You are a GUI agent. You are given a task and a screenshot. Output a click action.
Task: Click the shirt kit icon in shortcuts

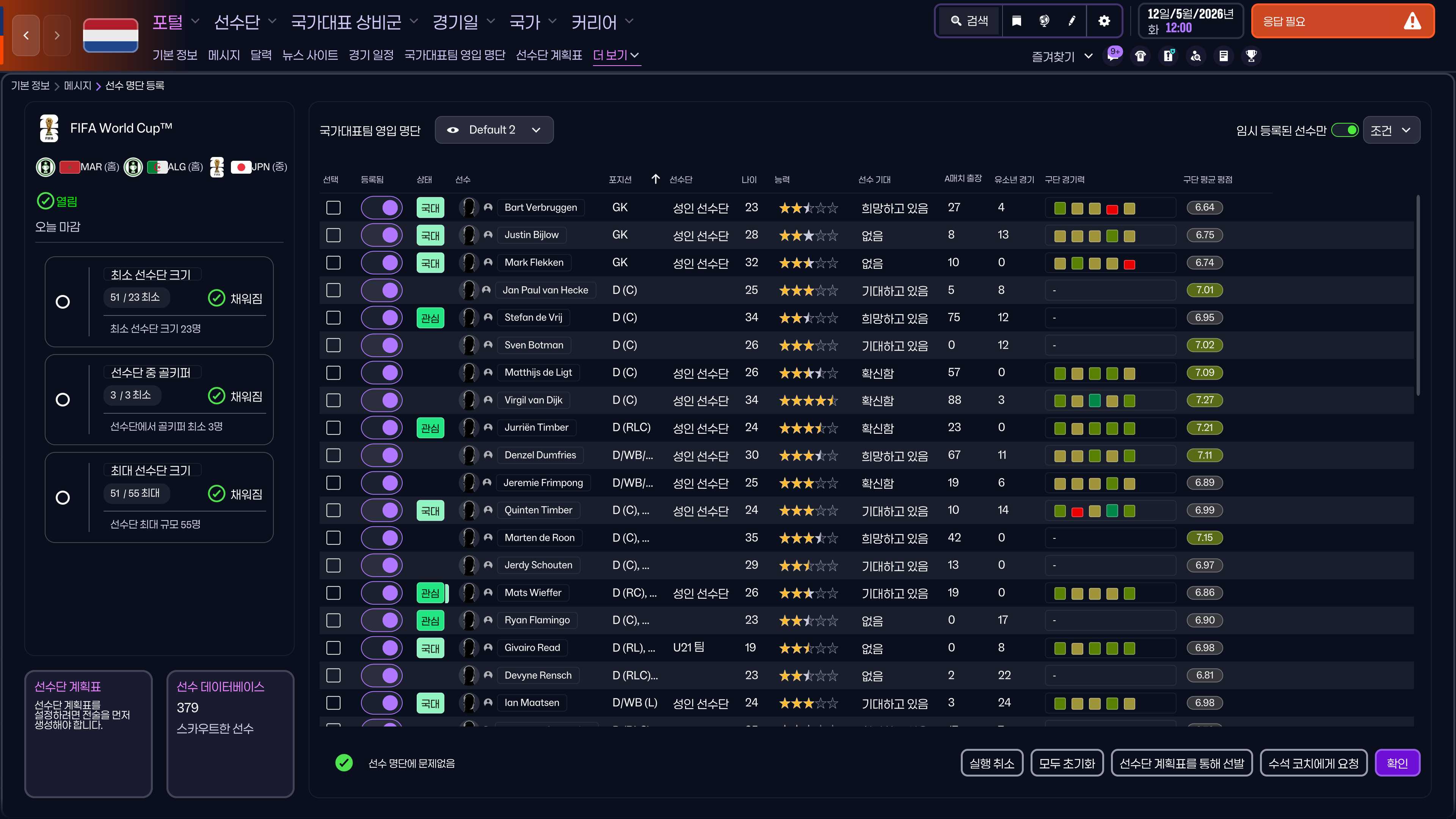click(x=1141, y=56)
